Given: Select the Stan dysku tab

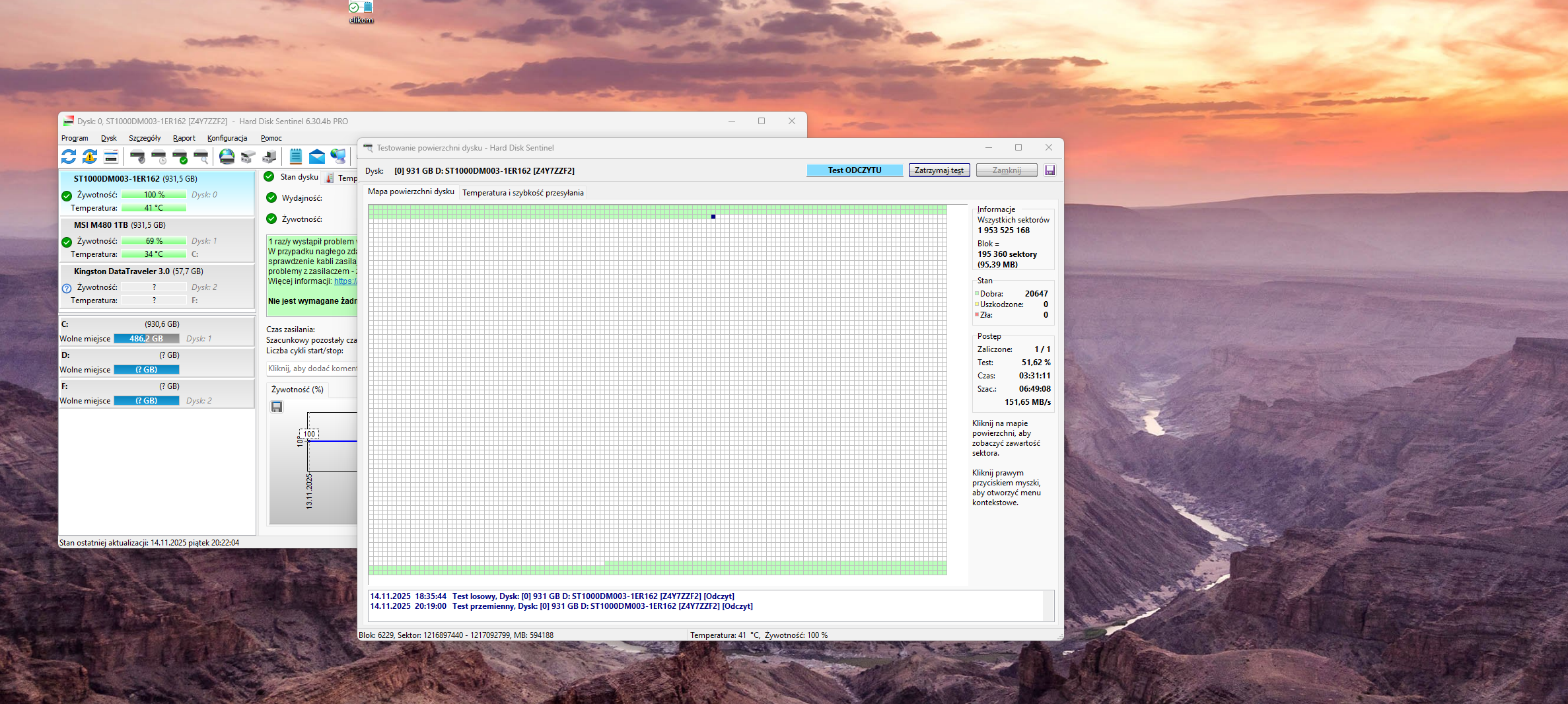Looking at the screenshot, I should click(x=299, y=177).
